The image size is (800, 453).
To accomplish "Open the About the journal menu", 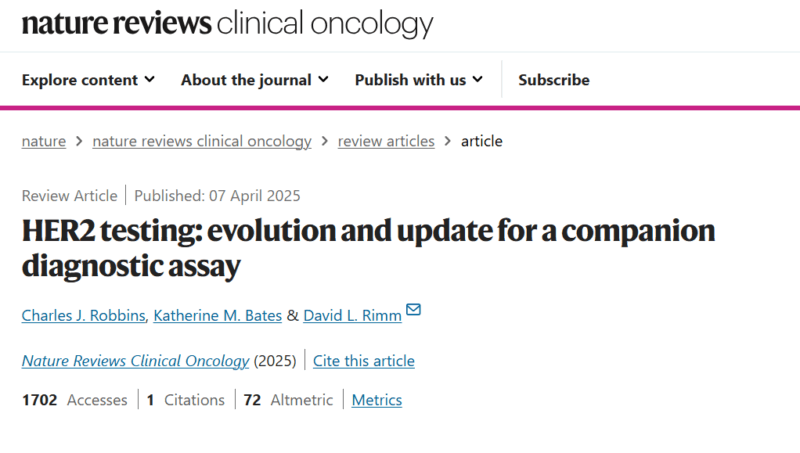I will point(255,80).
